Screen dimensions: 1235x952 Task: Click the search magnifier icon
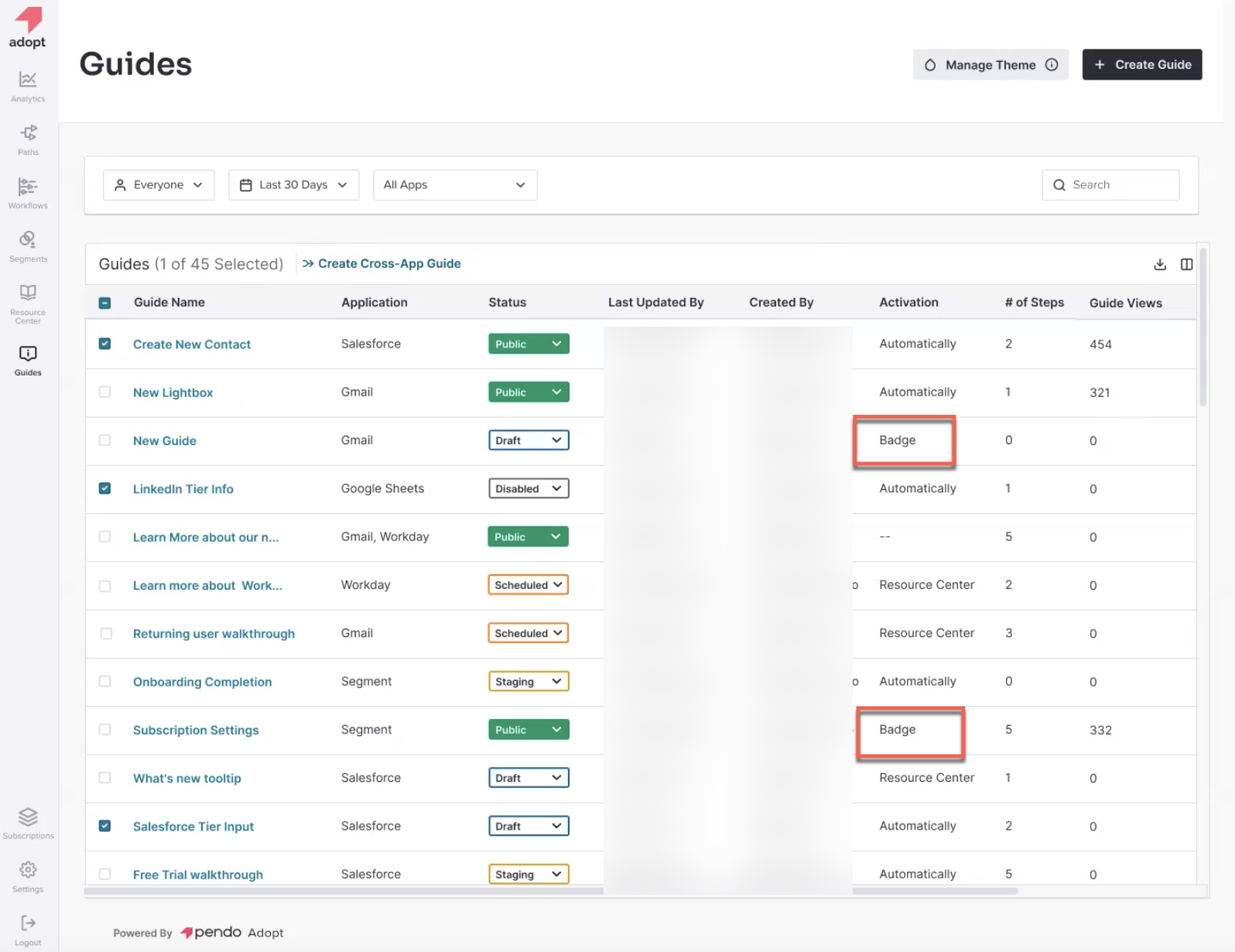pyautogui.click(x=1059, y=185)
